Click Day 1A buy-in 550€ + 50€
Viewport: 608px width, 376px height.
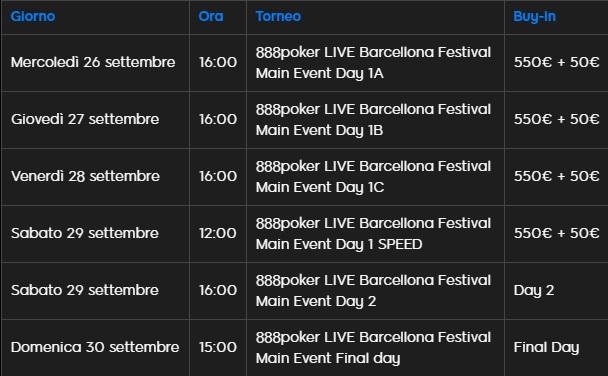point(556,62)
